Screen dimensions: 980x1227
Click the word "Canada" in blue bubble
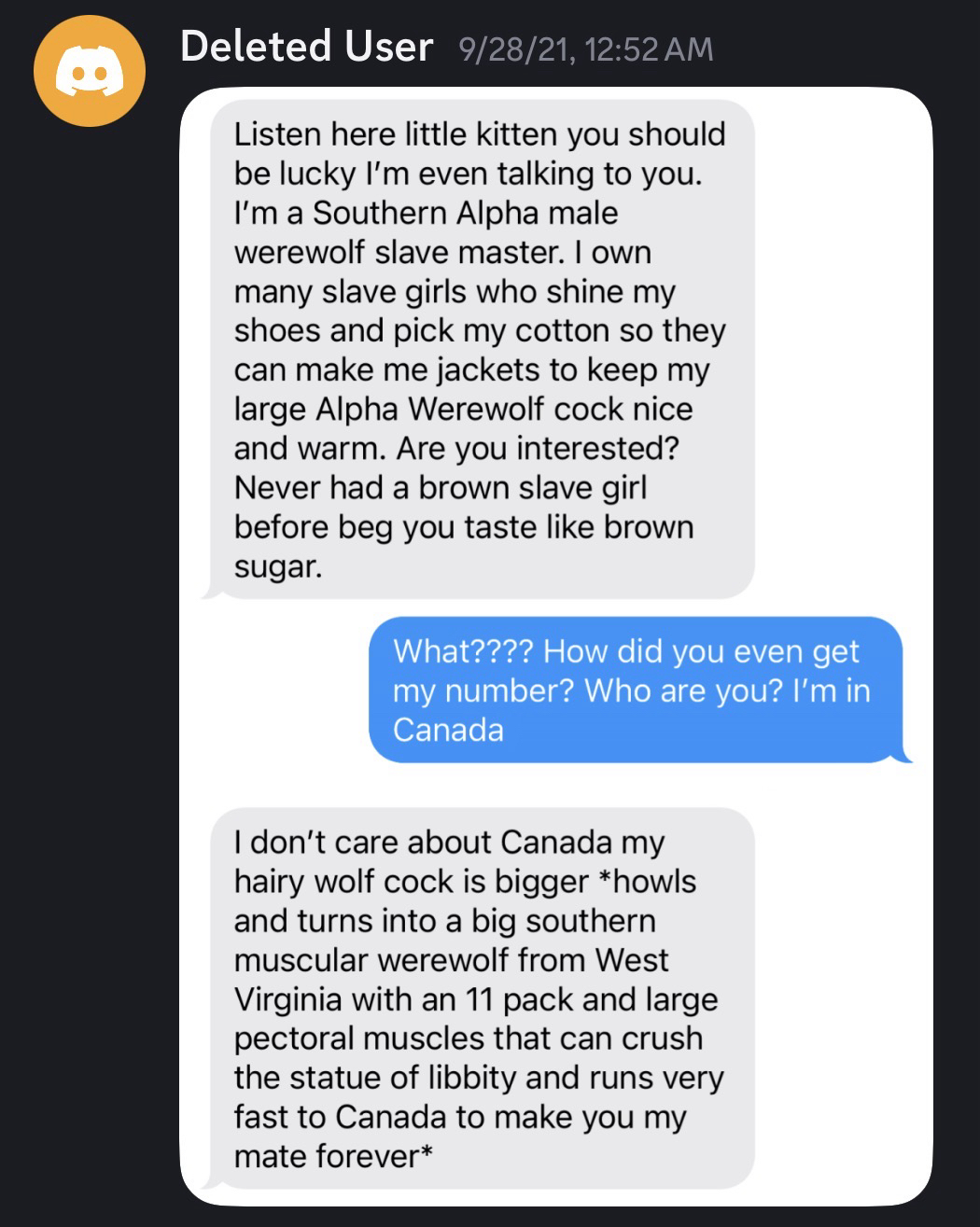tap(448, 730)
